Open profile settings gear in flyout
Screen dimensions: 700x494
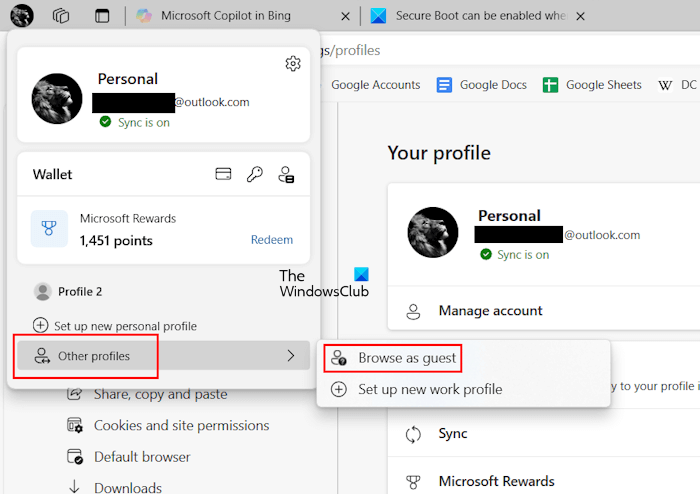[293, 64]
